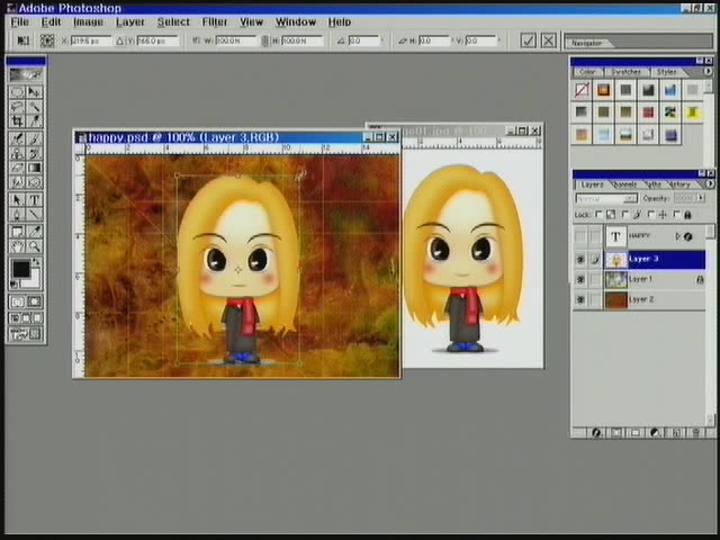Screen dimensions: 720x540
Task: Open the layer blending mode dropdown
Action: pos(606,198)
